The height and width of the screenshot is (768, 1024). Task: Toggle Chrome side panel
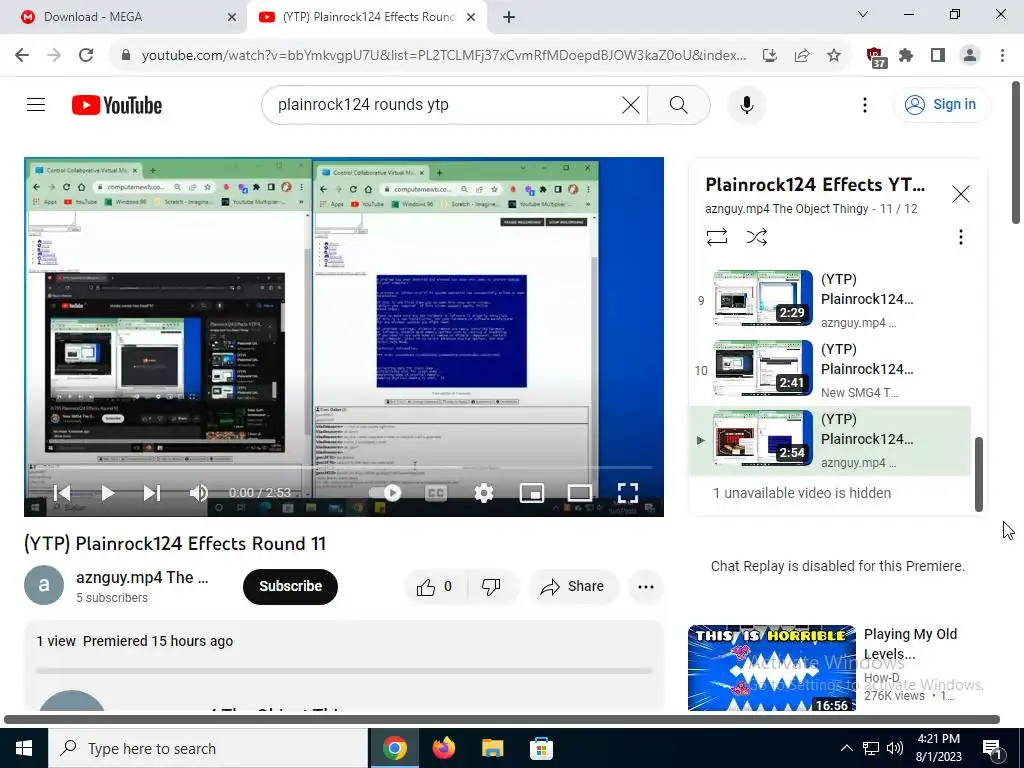(938, 56)
